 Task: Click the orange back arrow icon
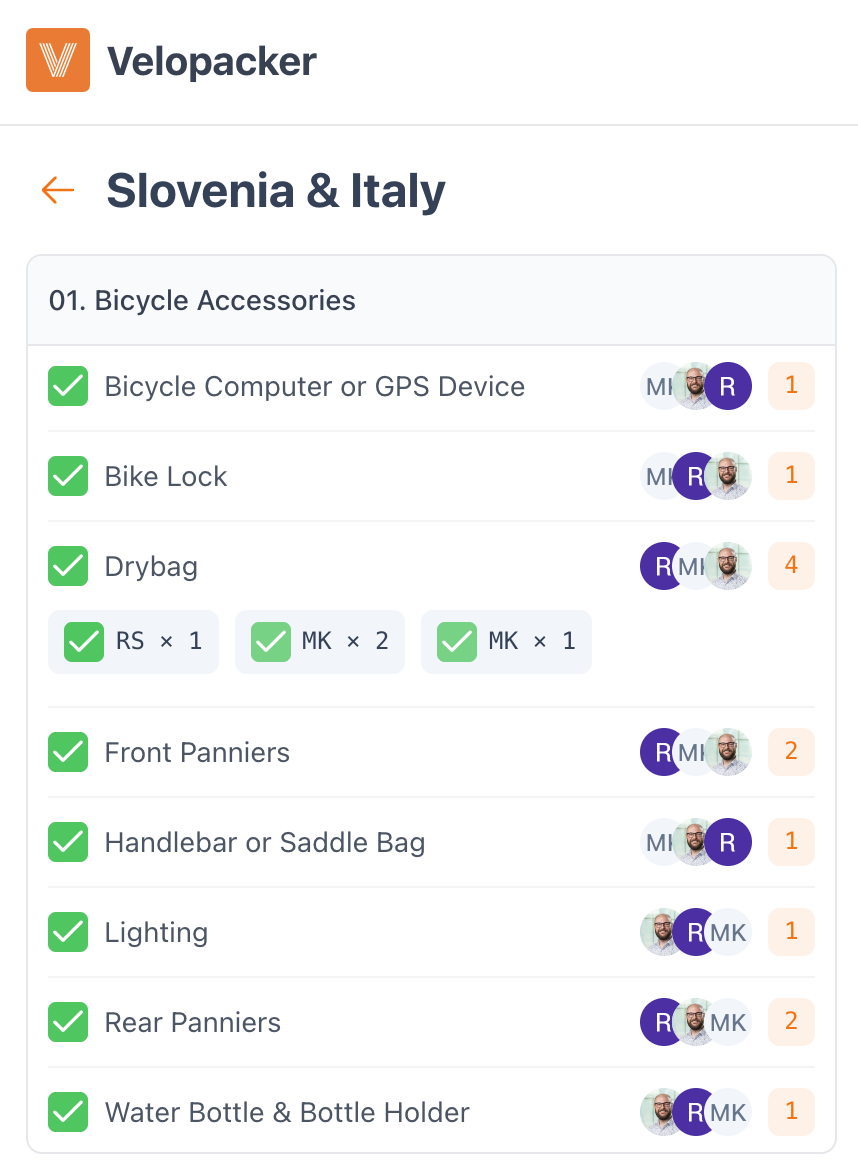coord(56,190)
